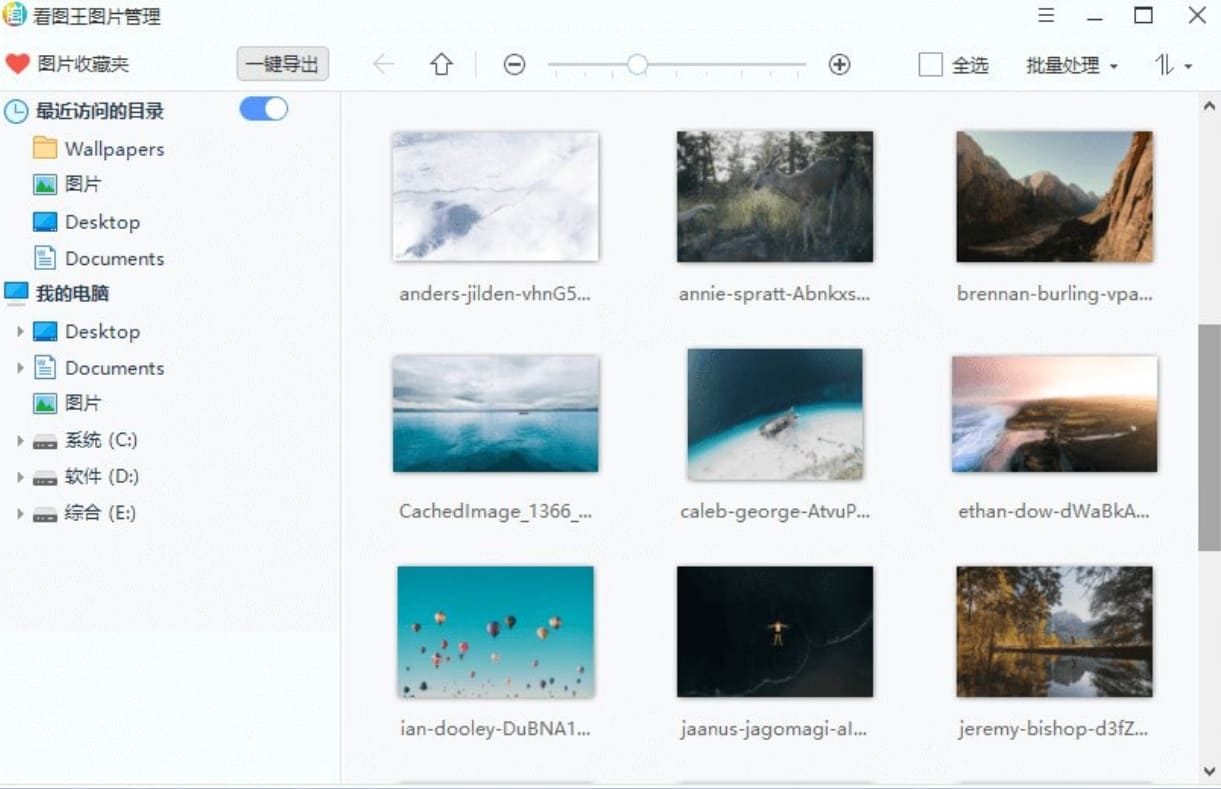
Task: Click the sort order icon
Action: 1166,65
